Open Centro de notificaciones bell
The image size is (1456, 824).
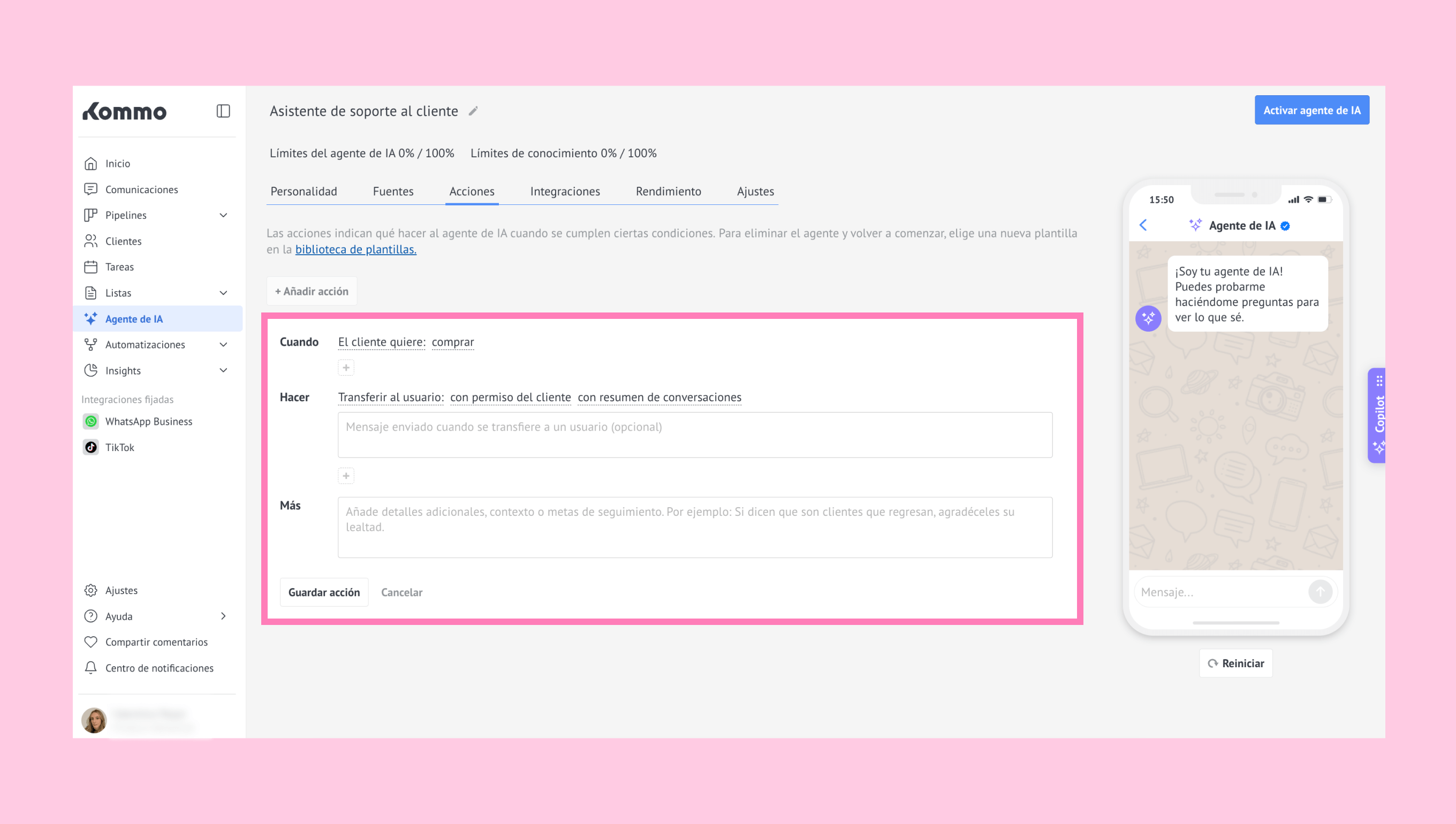(90, 668)
